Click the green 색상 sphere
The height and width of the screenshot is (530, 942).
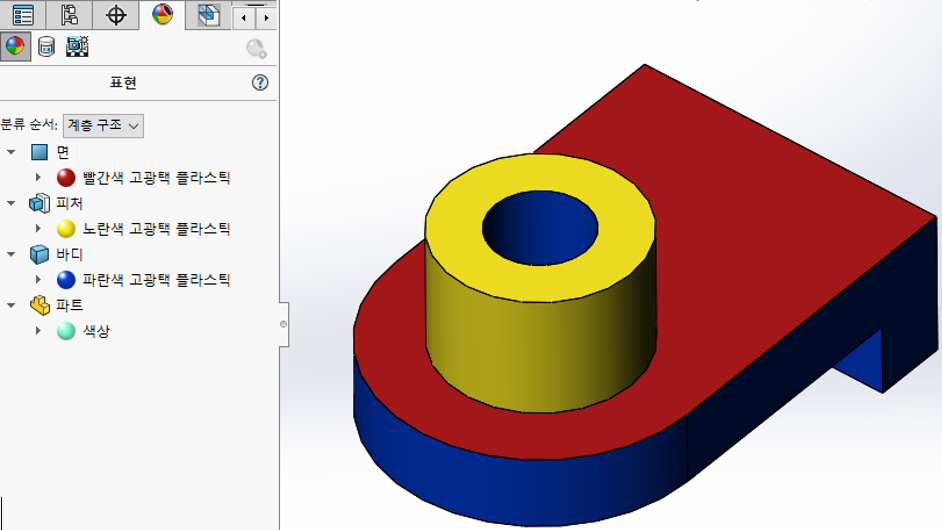coord(66,330)
